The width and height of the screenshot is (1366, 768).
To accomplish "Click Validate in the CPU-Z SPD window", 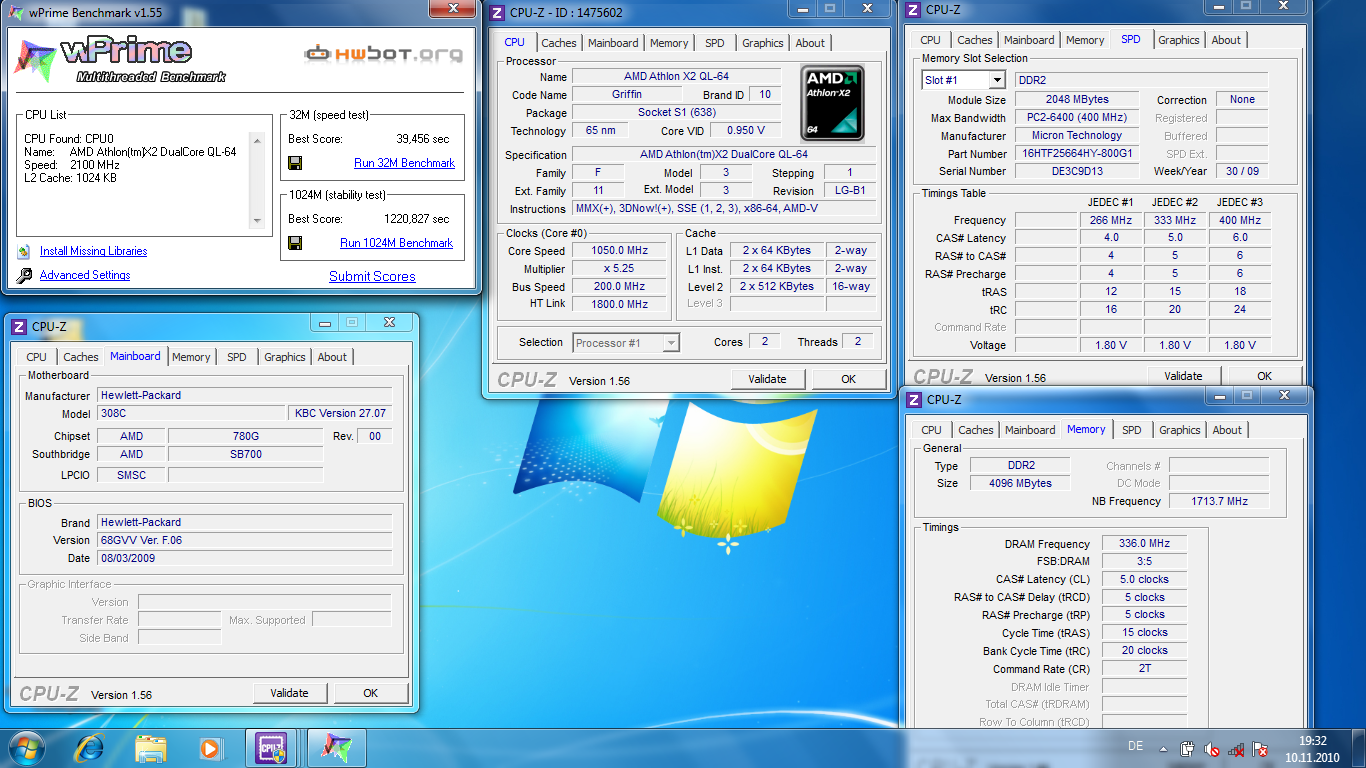I will pos(1183,376).
